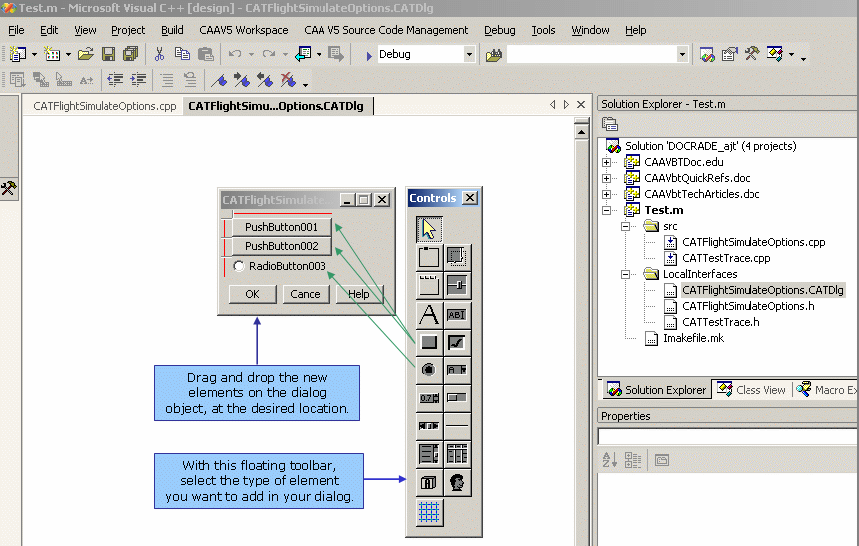Click the editor scrollbar up arrow
The image size is (859, 546).
[581, 132]
